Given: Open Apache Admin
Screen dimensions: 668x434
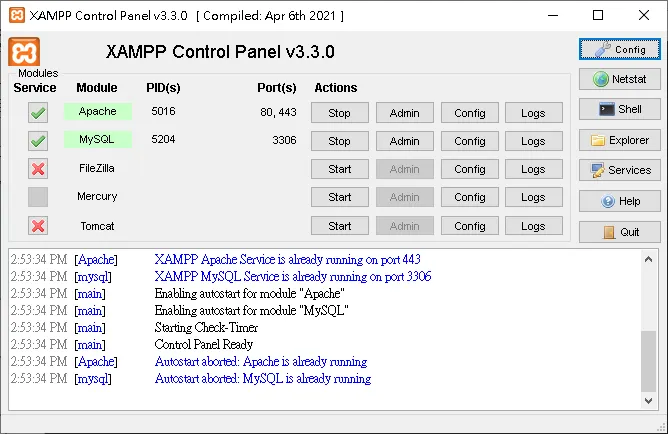Looking at the screenshot, I should (405, 113).
